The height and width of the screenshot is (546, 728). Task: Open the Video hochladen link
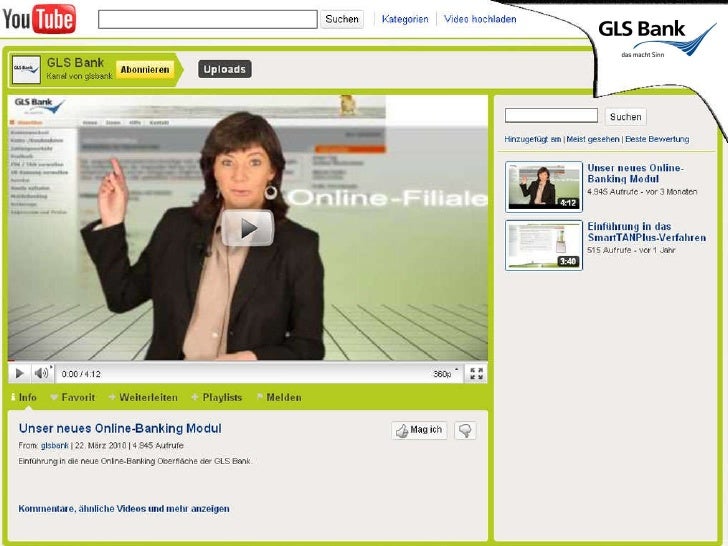[x=480, y=19]
